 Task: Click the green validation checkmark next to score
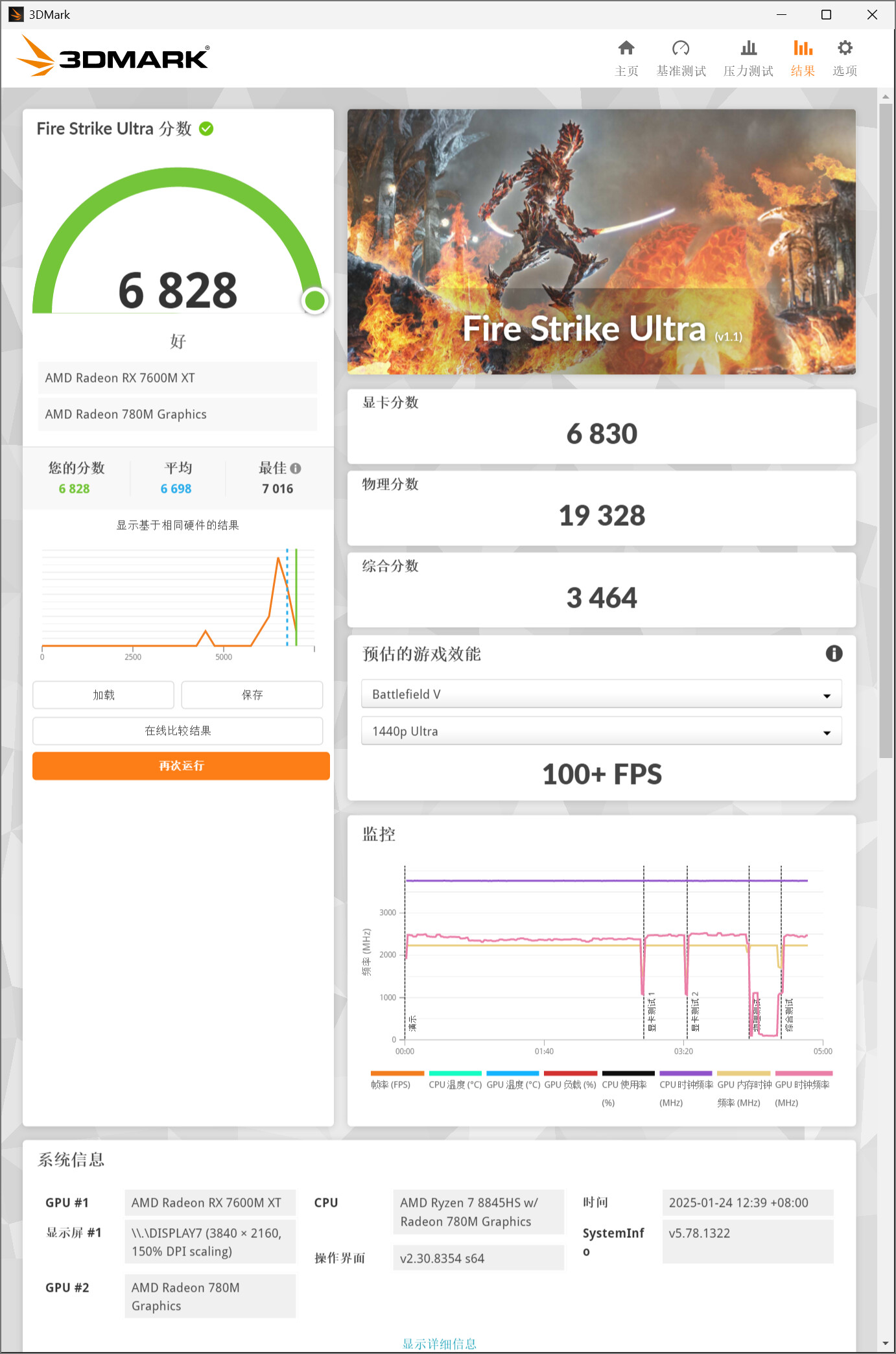206,129
